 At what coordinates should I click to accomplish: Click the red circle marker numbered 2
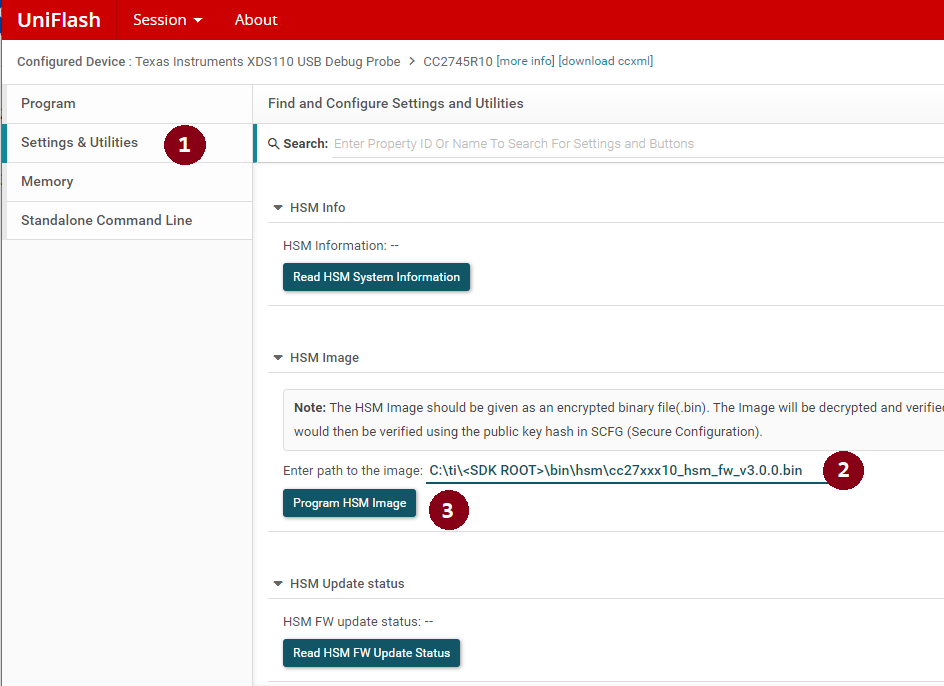click(x=843, y=470)
